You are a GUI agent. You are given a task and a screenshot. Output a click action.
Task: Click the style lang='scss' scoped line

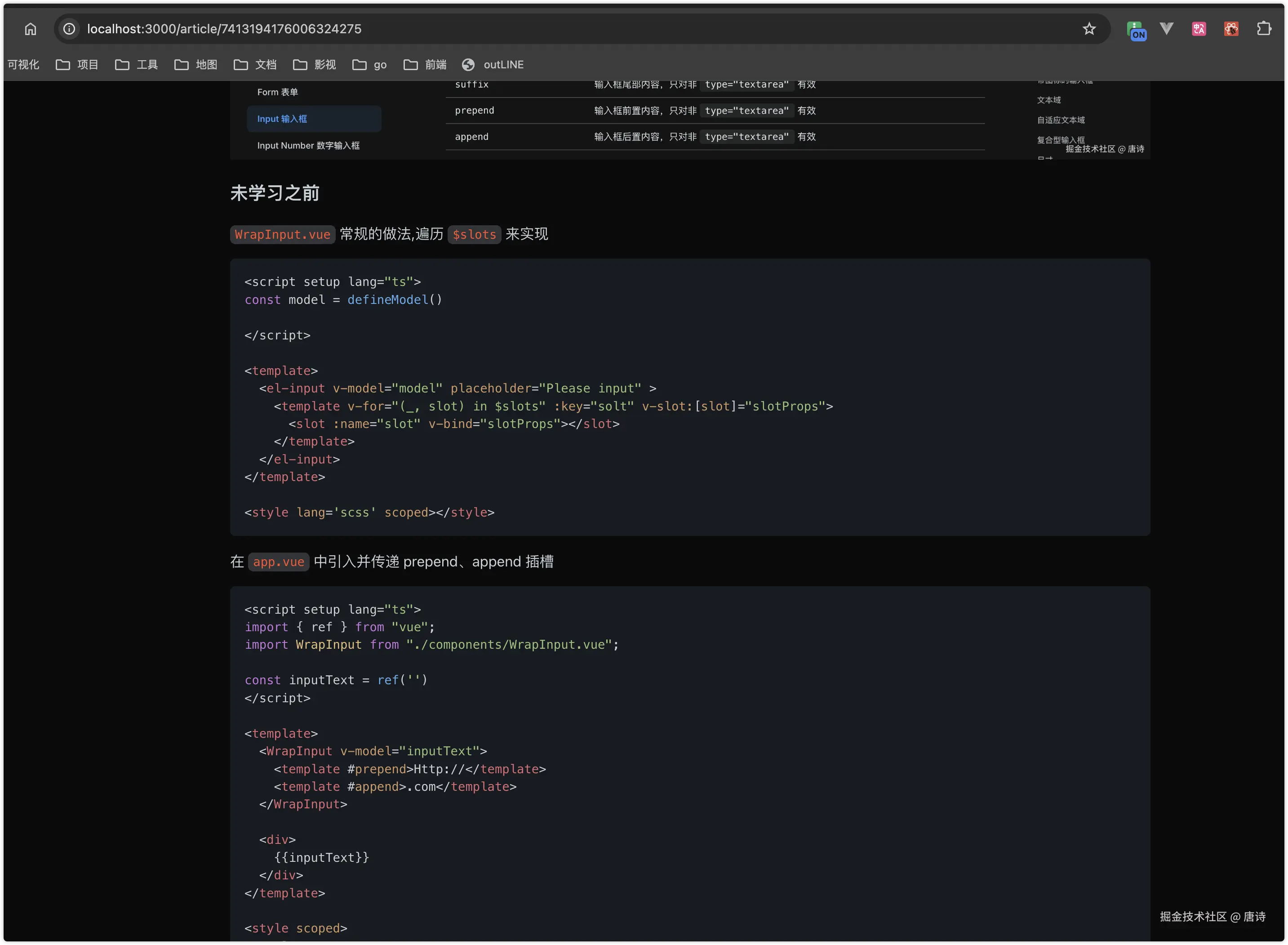pyautogui.click(x=369, y=513)
